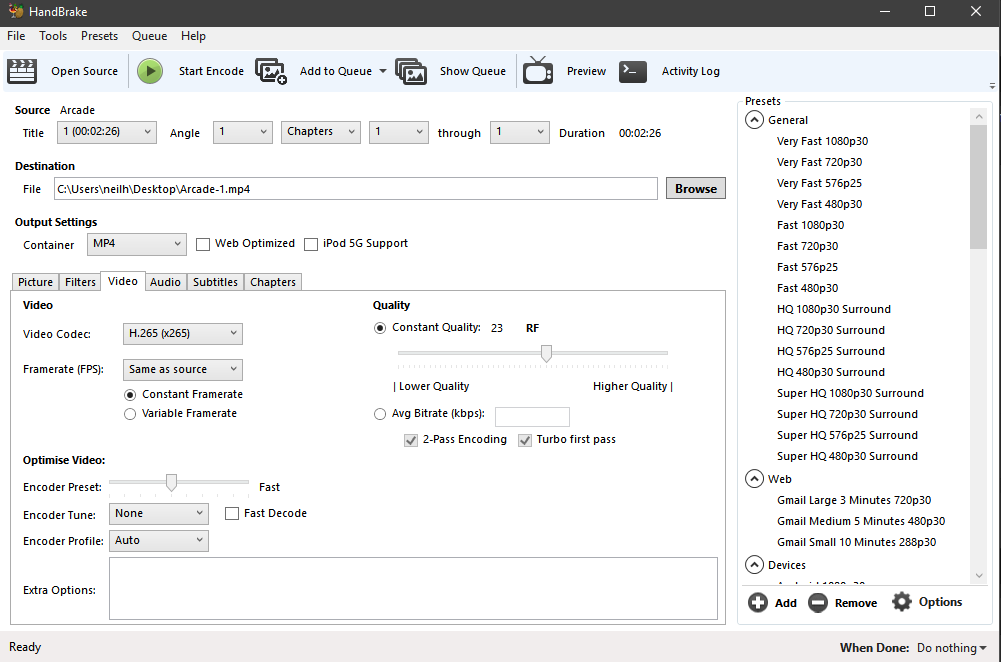Select Avg Bitrate (kbps) radio button

click(x=380, y=414)
